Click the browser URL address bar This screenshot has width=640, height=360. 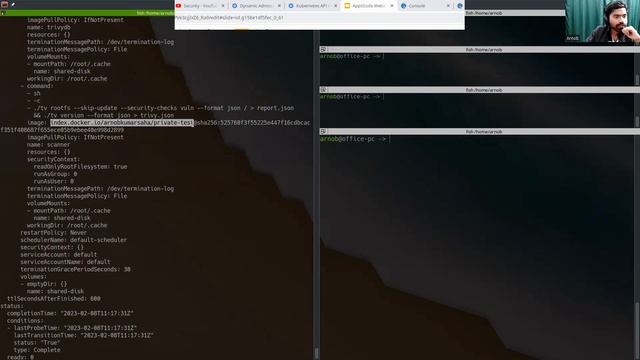pyautogui.click(x=320, y=18)
